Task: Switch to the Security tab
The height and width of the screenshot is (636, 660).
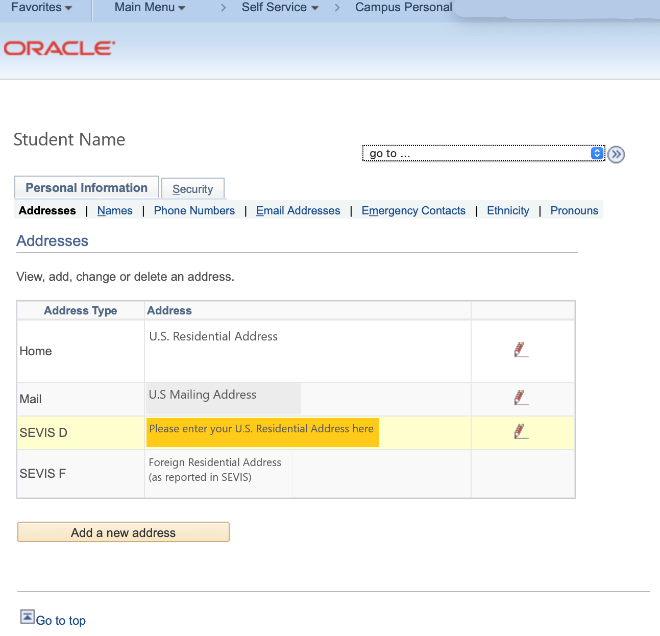Action: 193,189
